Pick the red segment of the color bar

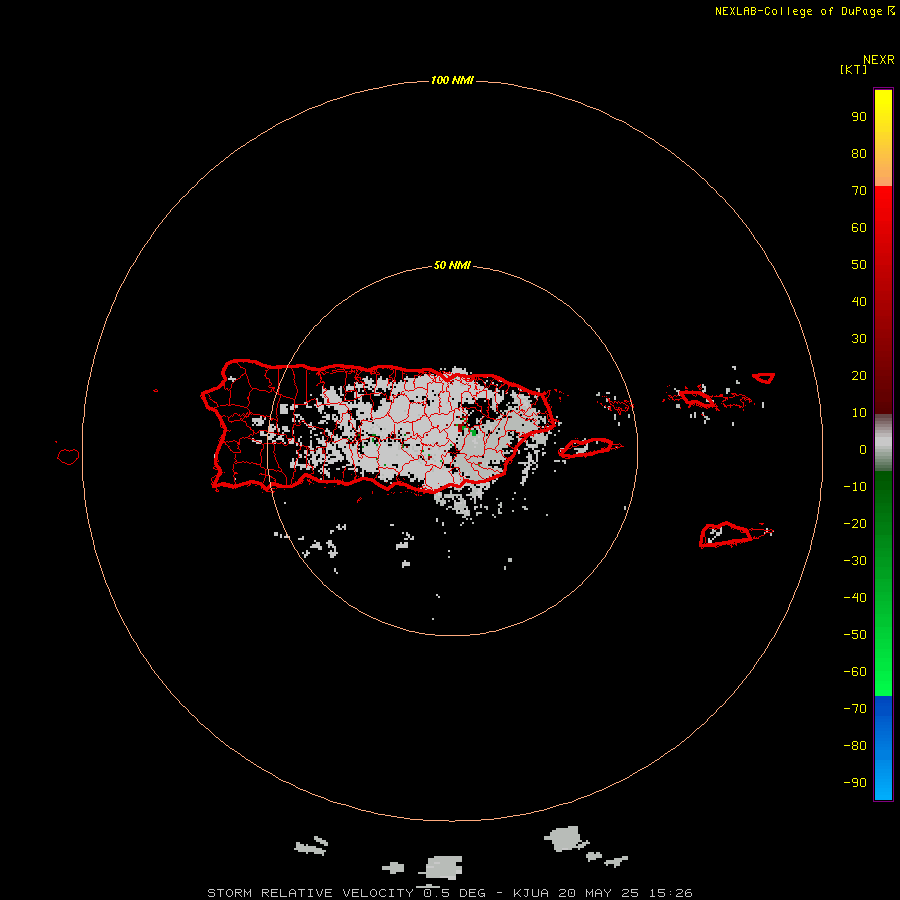coord(883,300)
